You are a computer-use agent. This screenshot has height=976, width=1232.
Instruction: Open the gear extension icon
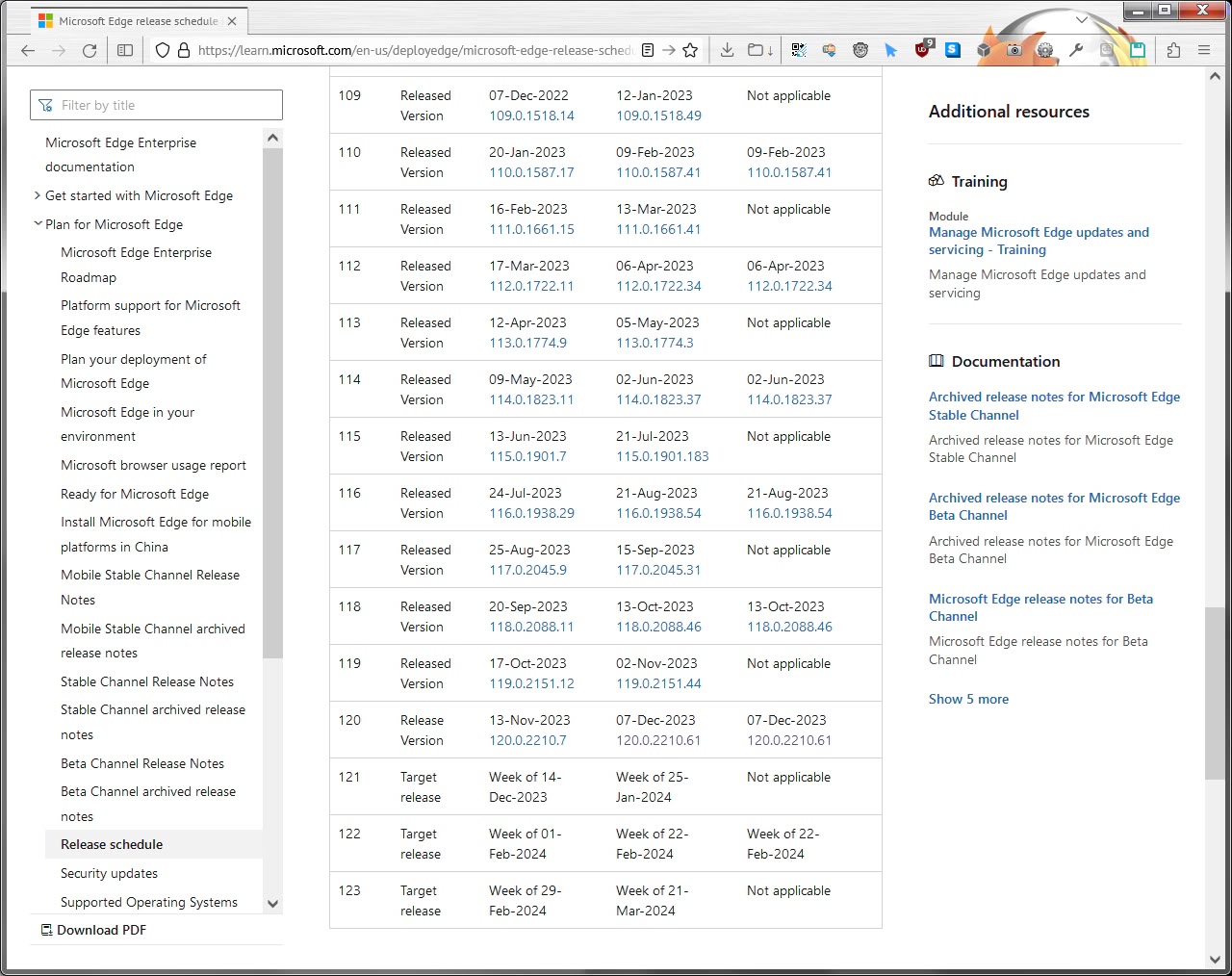click(x=1045, y=50)
